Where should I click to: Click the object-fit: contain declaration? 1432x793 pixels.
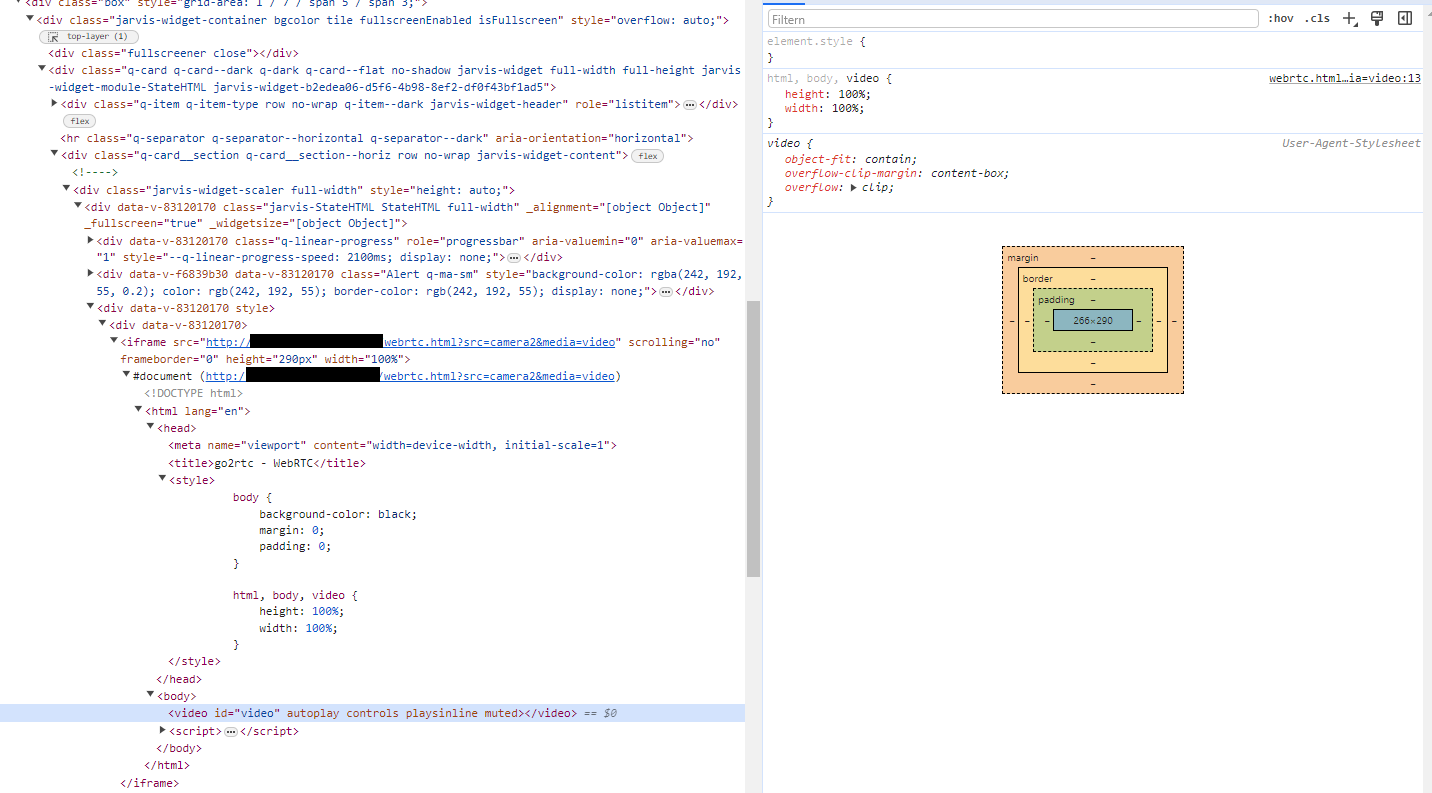coord(851,159)
